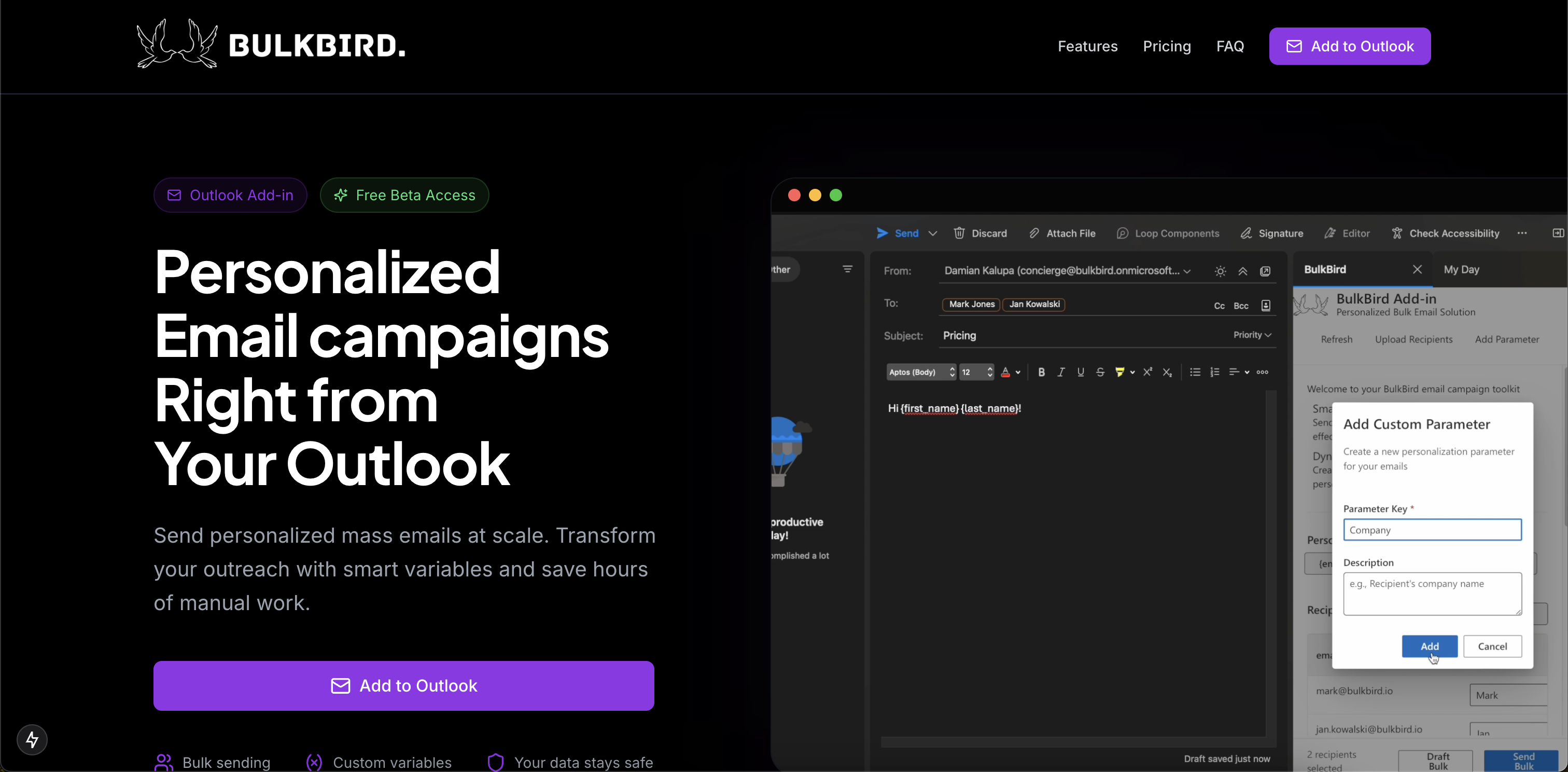This screenshot has height=772, width=1568.
Task: Click the numbered list icon
Action: (1215, 372)
